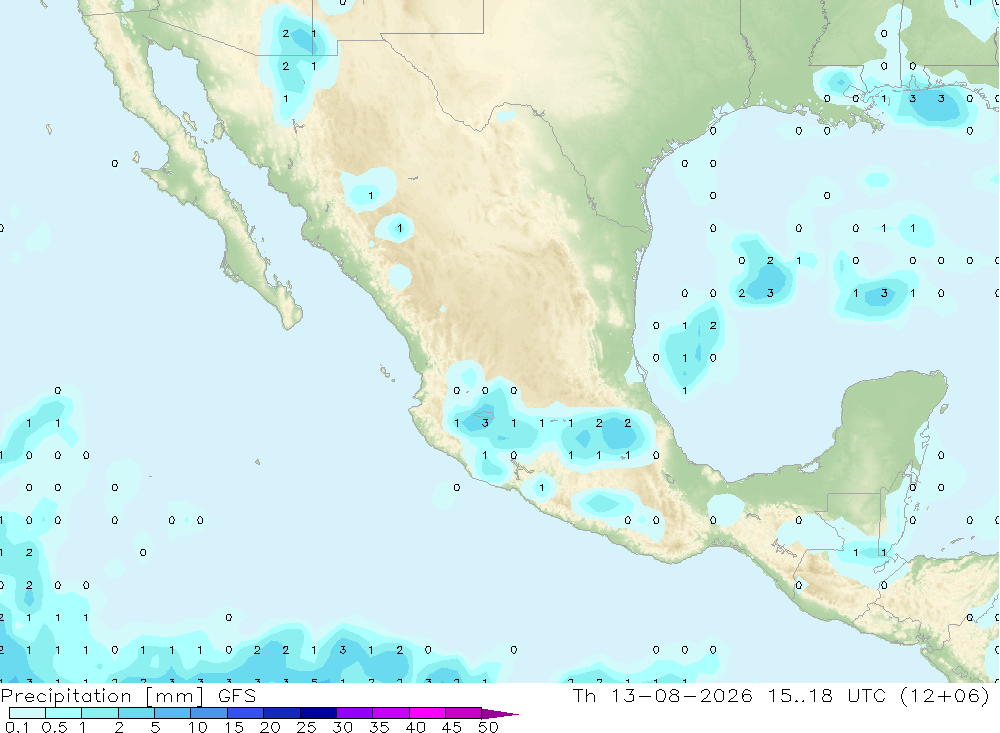Image resolution: width=1000 pixels, height=733 pixels.
Task: Pick the 25–30 mm legend swatch
Action: 318,713
